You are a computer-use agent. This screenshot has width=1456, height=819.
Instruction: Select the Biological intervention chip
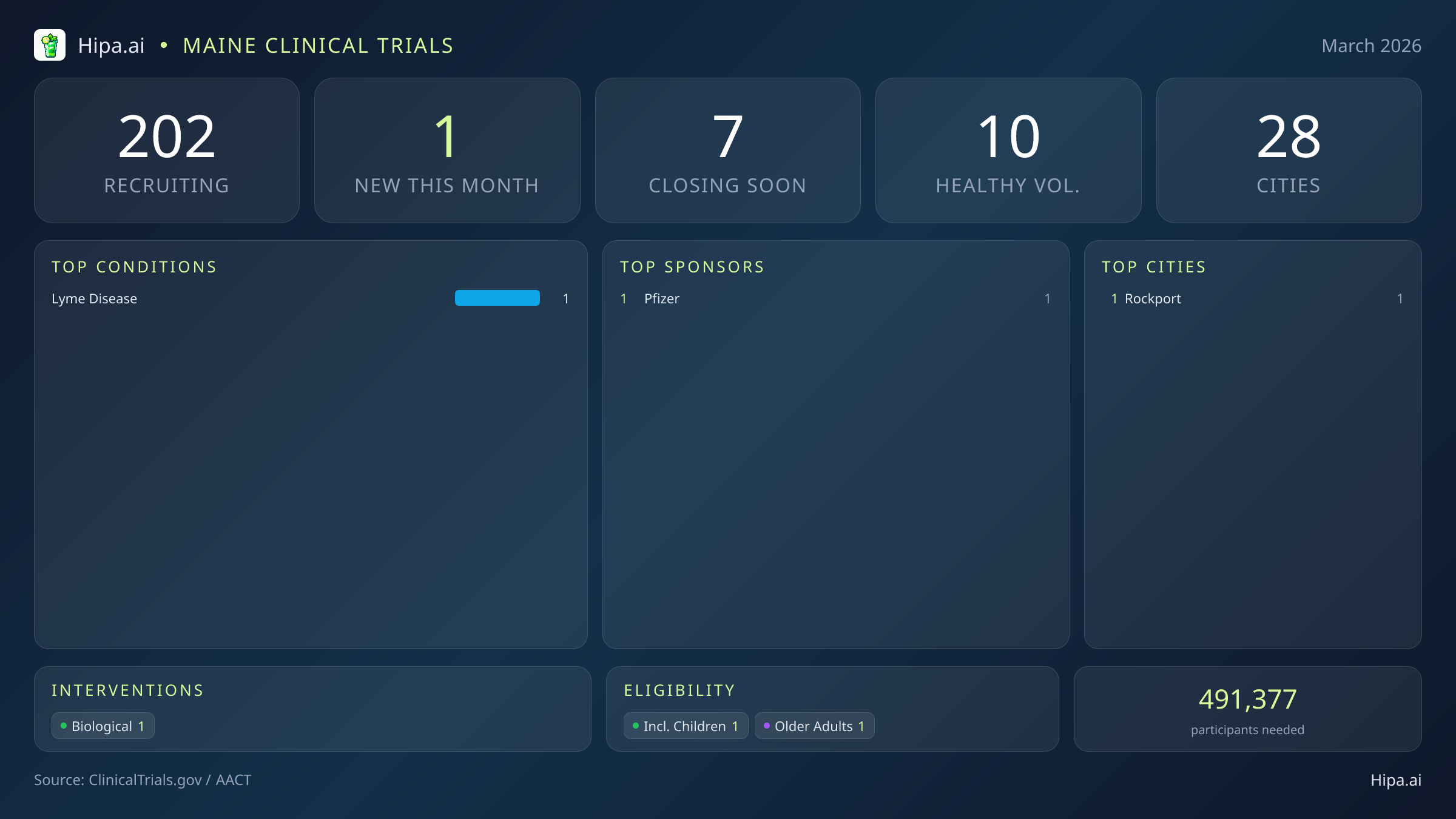pos(103,726)
